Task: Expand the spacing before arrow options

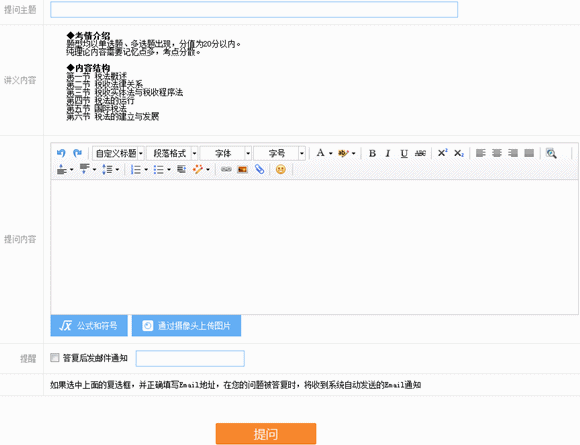Action: [x=71, y=169]
